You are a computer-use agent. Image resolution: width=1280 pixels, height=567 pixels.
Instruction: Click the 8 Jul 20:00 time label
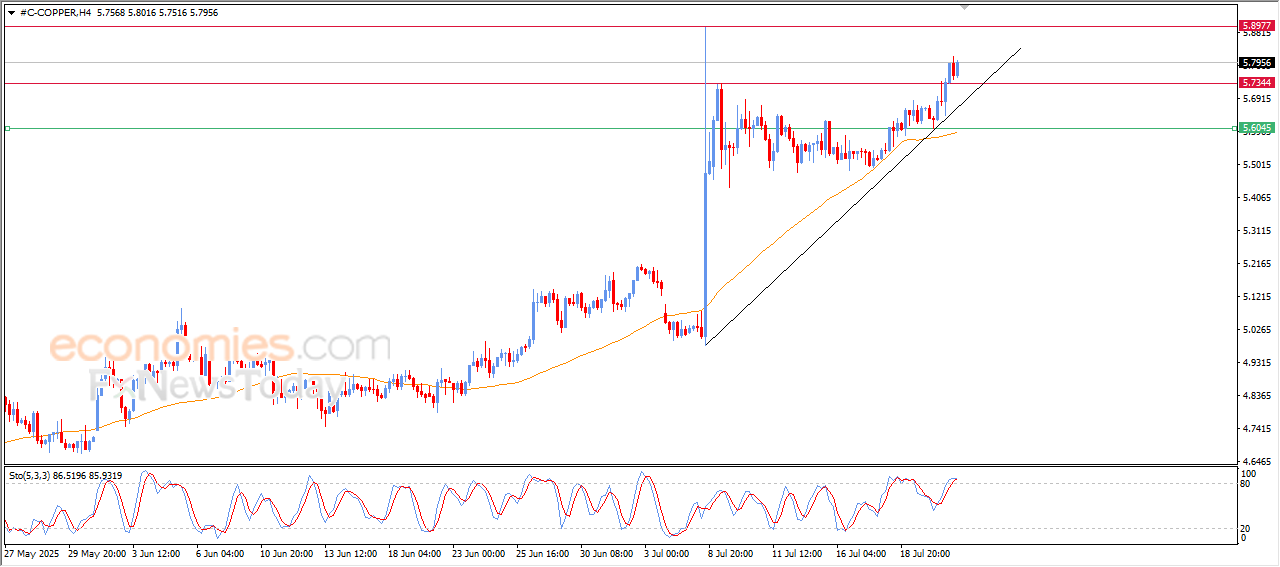[x=733, y=552]
